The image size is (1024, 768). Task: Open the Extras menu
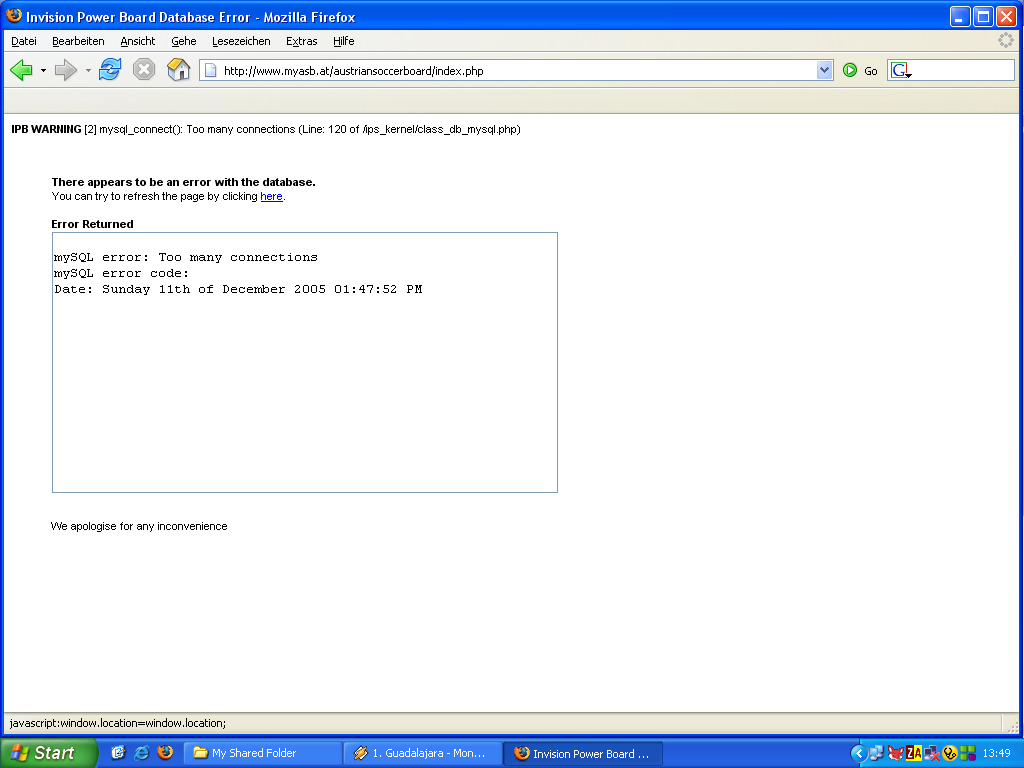(302, 41)
